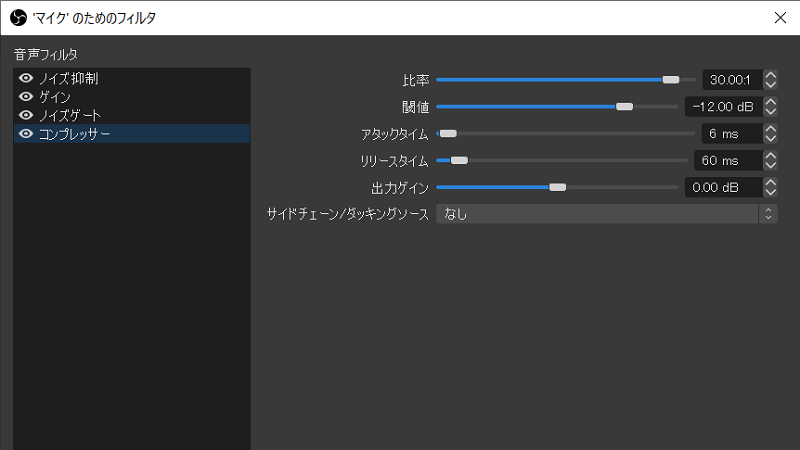Click the 60 ms release field
Screen dimensions: 800x450
pos(729,161)
